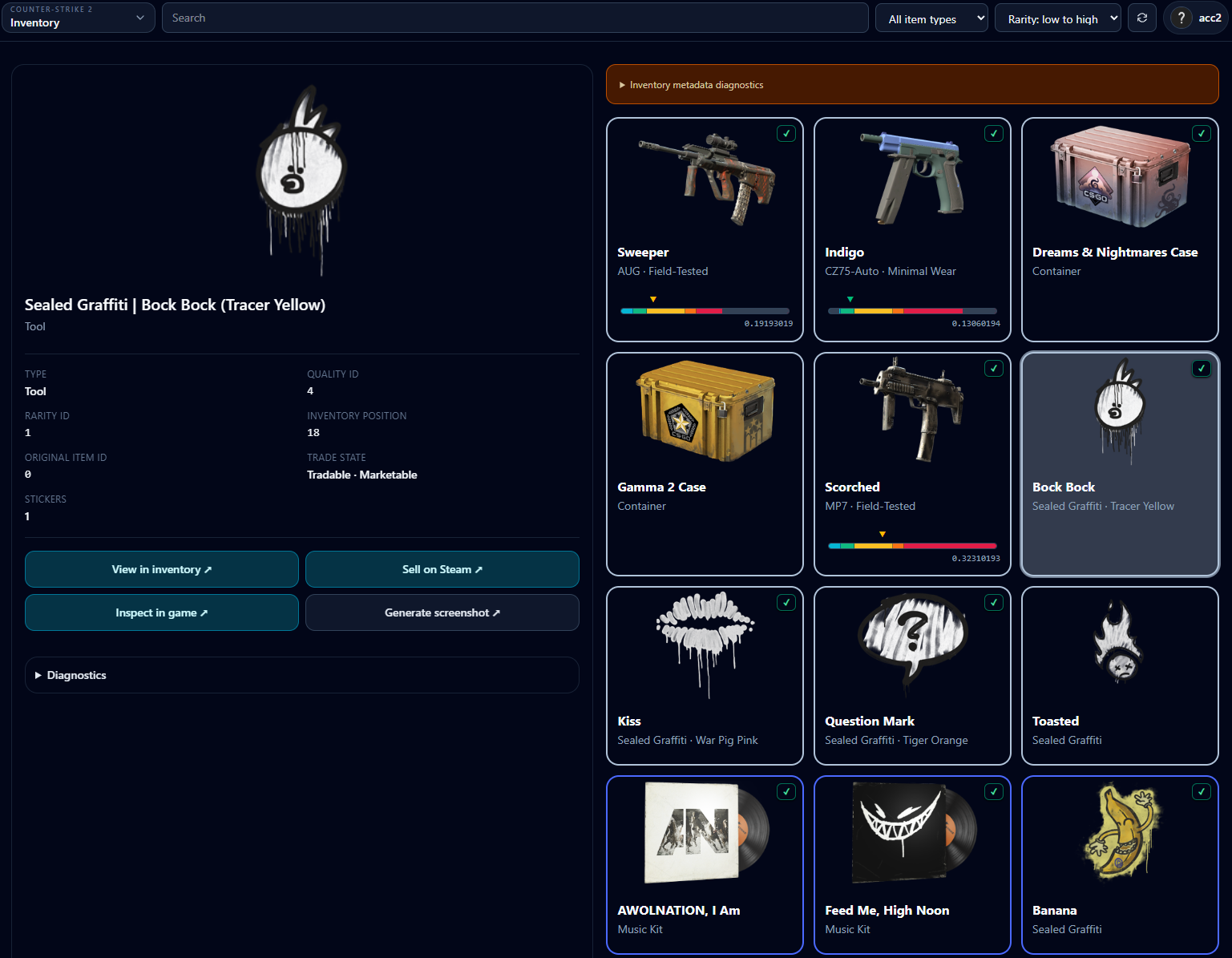The width and height of the screenshot is (1232, 958).
Task: Open the acc2 account label
Action: coord(1210,18)
